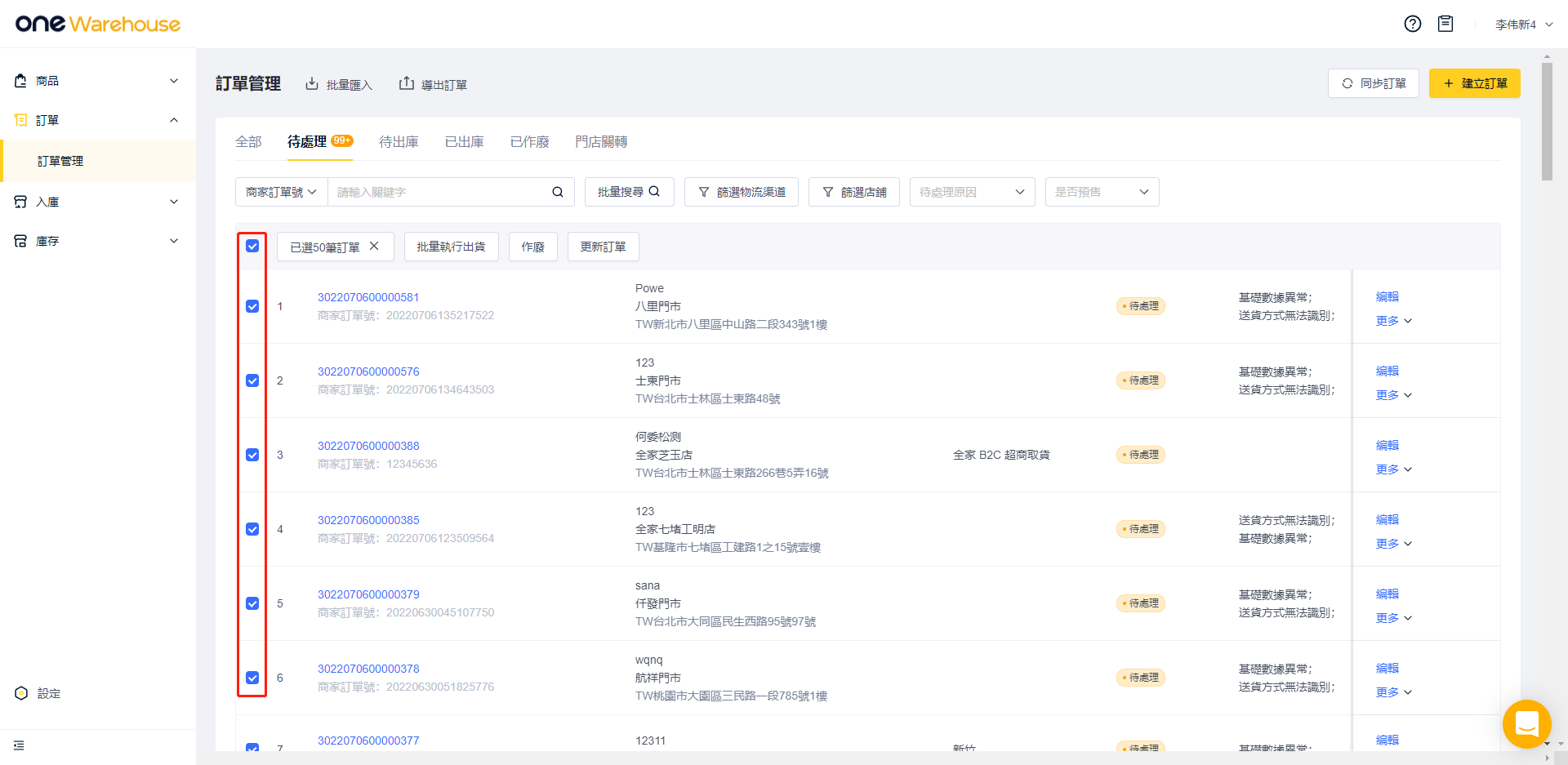Expand 更多 for order 3022070600000581
Viewport: 1568px width, 765px height.
click(x=1393, y=321)
